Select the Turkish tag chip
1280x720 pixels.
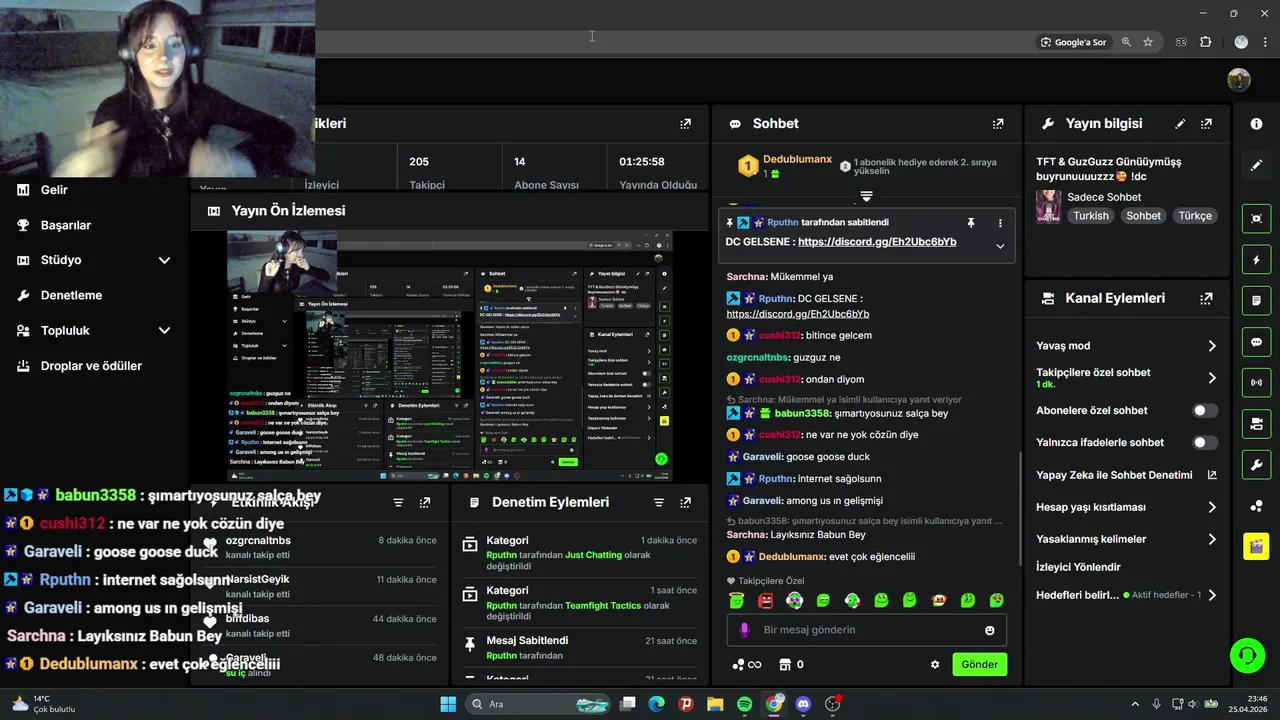coord(1091,216)
